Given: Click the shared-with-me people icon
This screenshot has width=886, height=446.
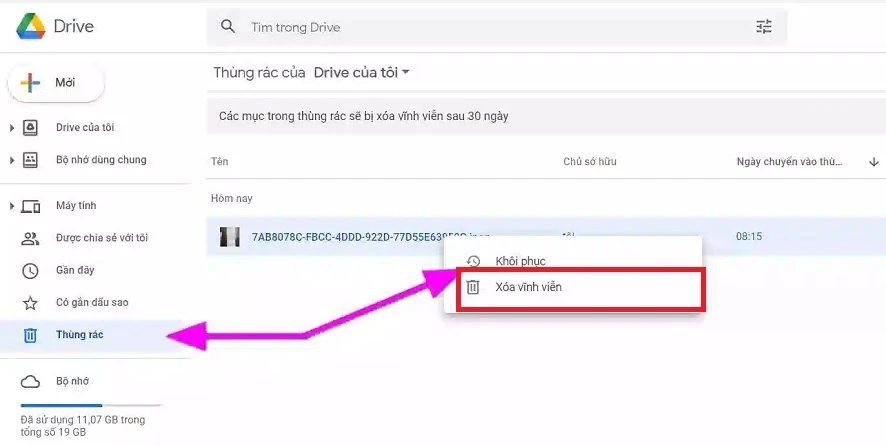Looking at the screenshot, I should coord(30,239).
